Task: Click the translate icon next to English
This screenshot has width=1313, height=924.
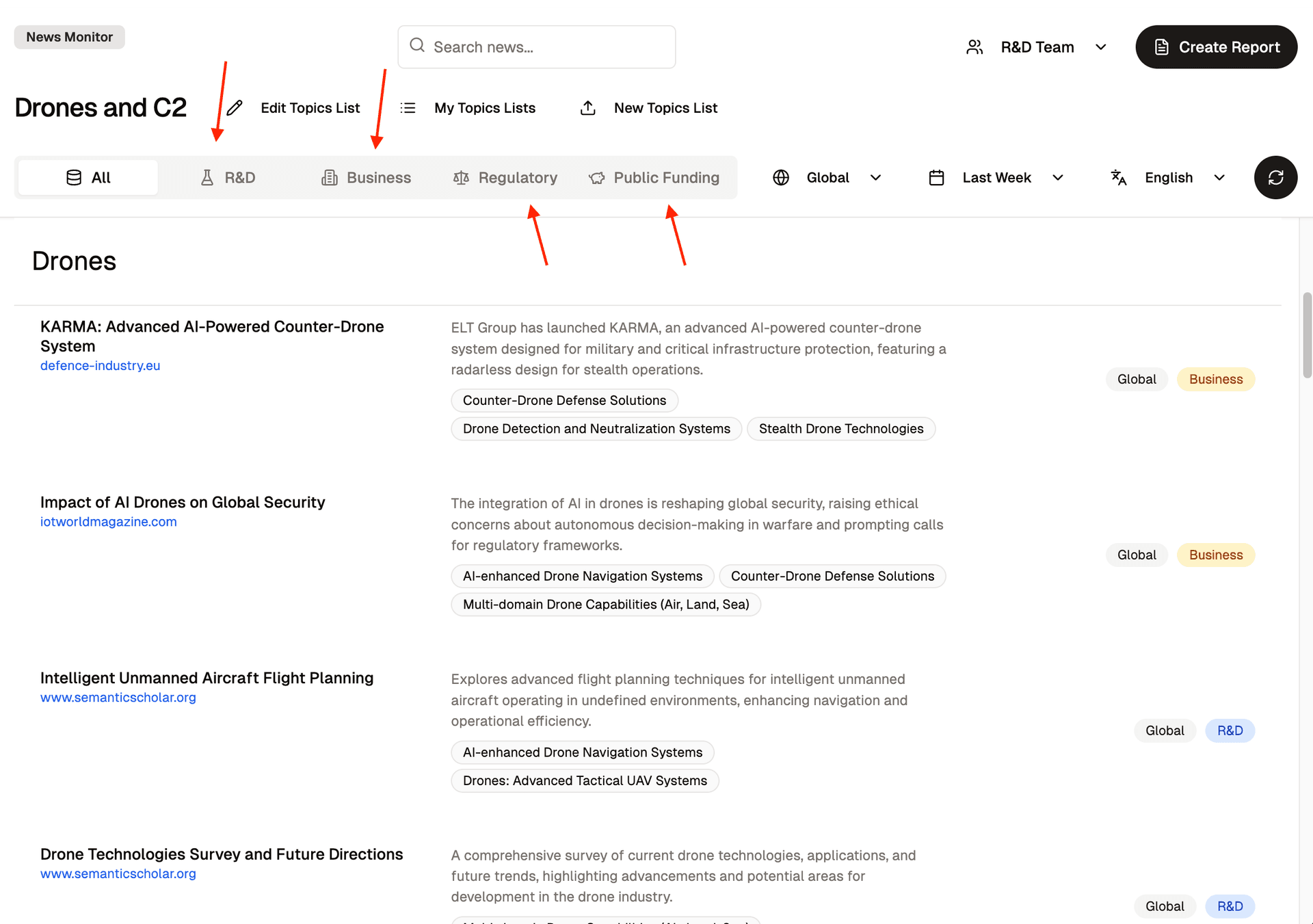Action: [1119, 178]
